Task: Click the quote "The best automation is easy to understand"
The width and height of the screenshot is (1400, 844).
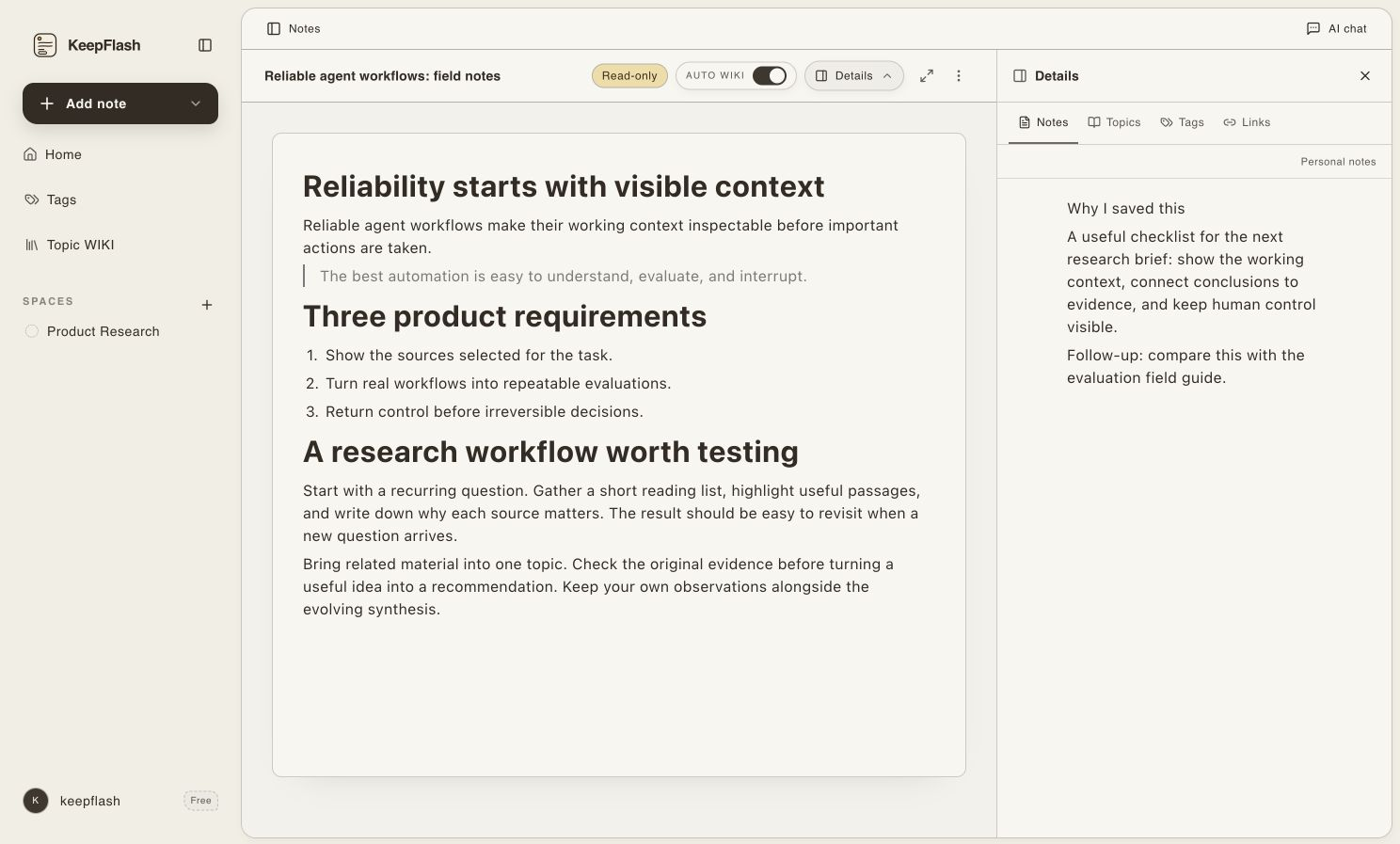Action: coord(564,277)
